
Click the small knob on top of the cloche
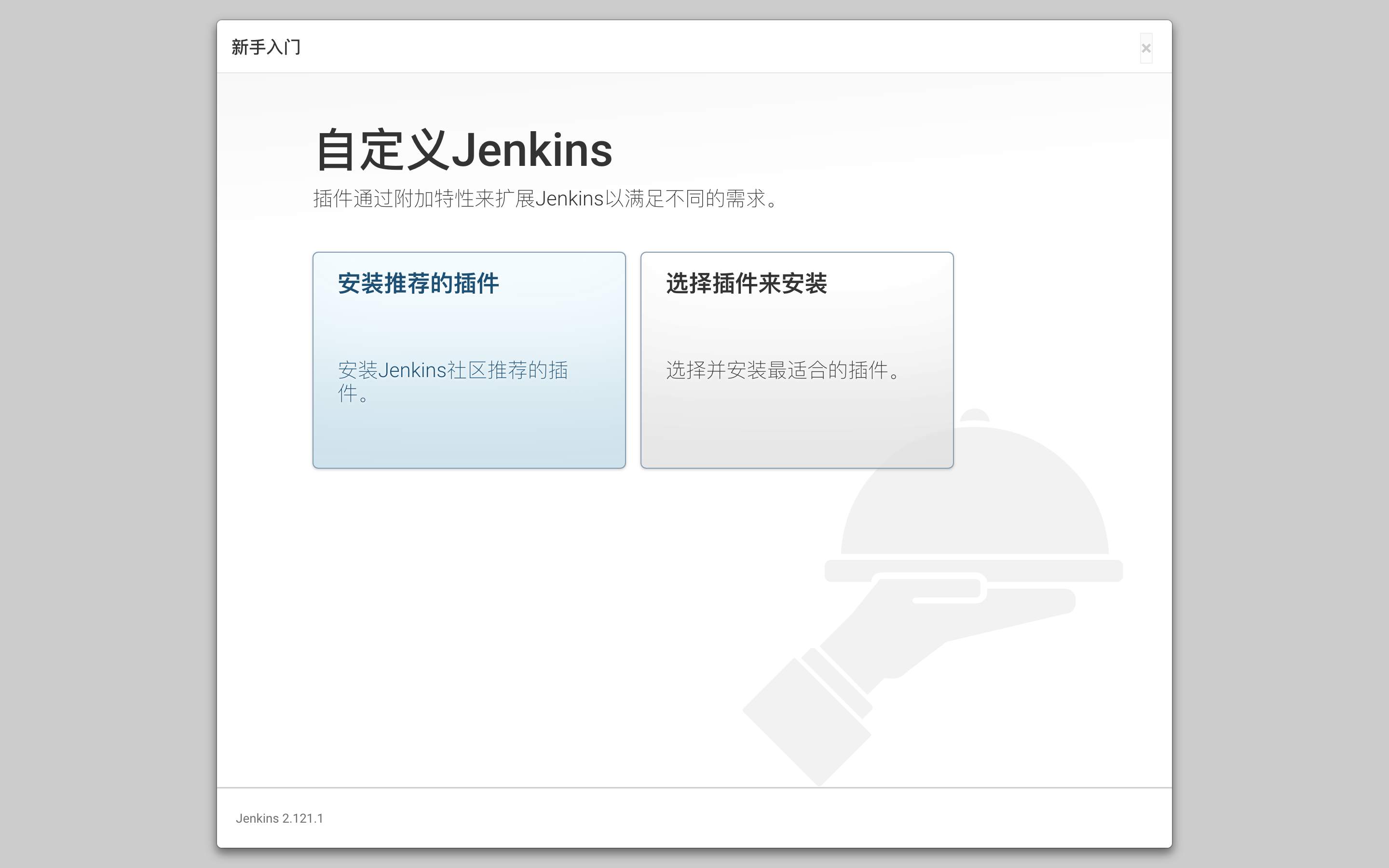[974, 415]
